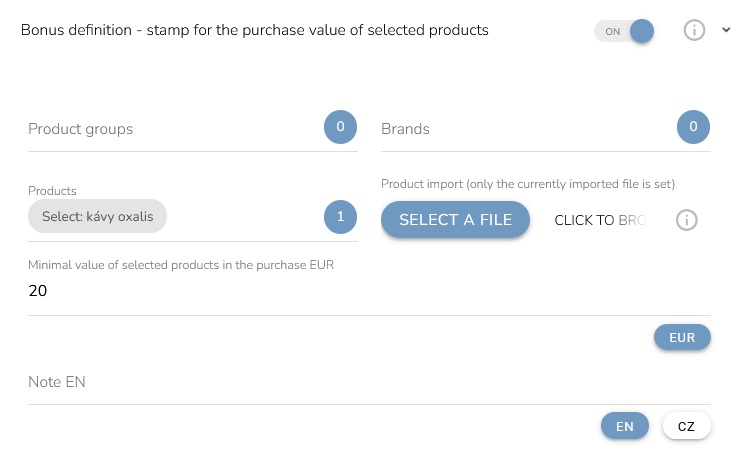Click the 'CLICK TO BROWSE' text
This screenshot has height=453, width=740.
pyautogui.click(x=600, y=220)
